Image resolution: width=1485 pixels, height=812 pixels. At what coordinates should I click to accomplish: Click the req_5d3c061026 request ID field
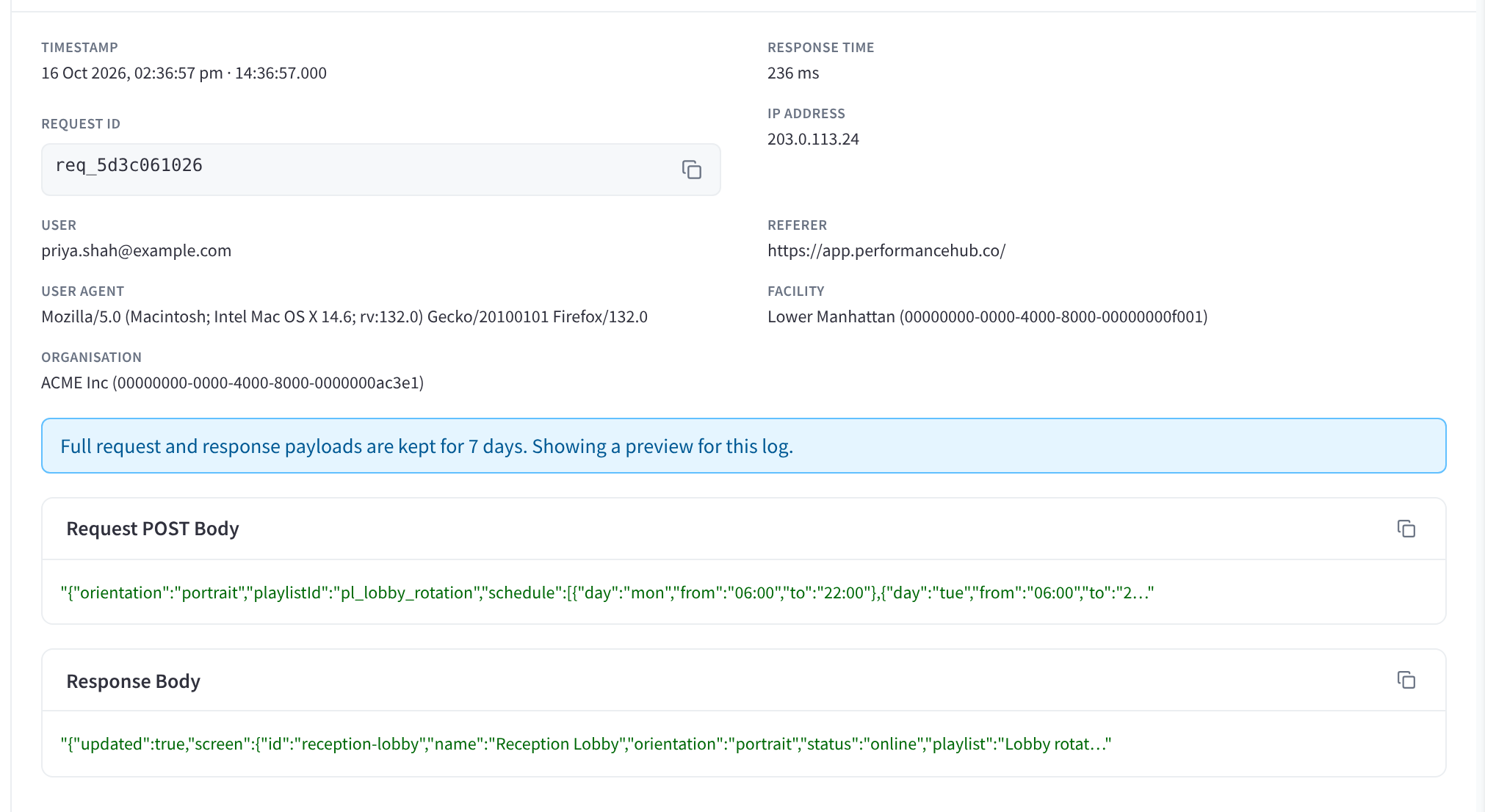(380, 170)
